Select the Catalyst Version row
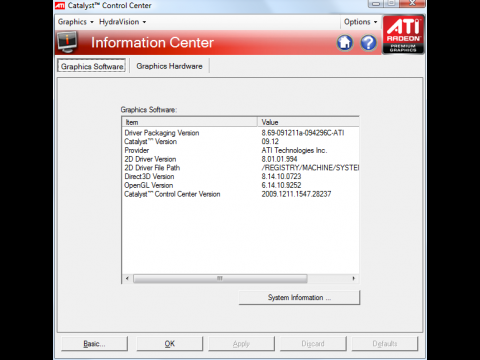Viewport: 480px width, 360px height. [240, 141]
